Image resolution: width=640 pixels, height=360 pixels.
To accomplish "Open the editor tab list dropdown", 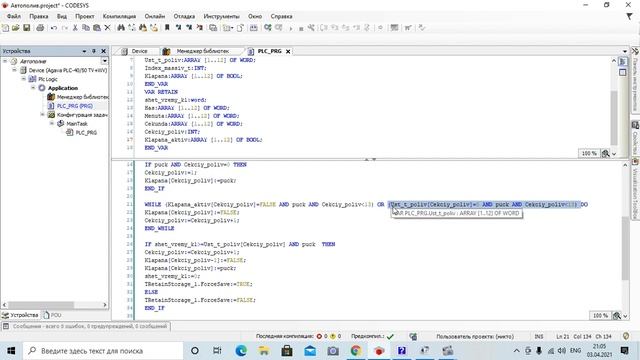I will click(x=625, y=51).
